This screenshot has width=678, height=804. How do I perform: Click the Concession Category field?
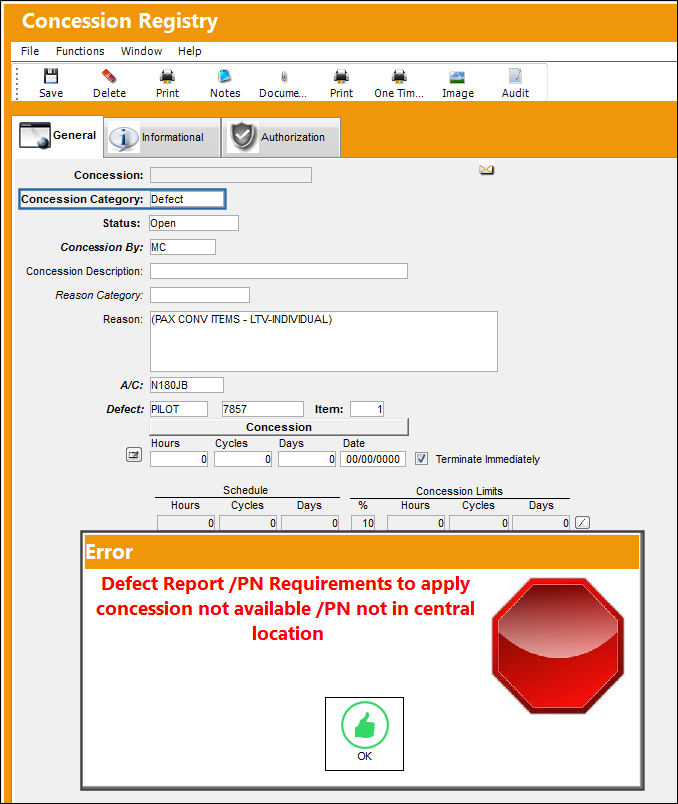pos(187,199)
